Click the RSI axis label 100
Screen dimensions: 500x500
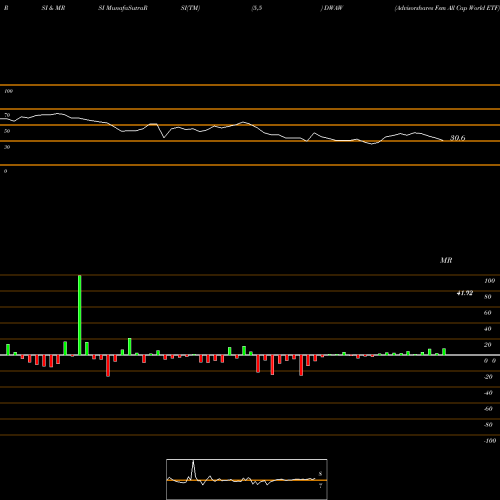[x=8, y=91]
